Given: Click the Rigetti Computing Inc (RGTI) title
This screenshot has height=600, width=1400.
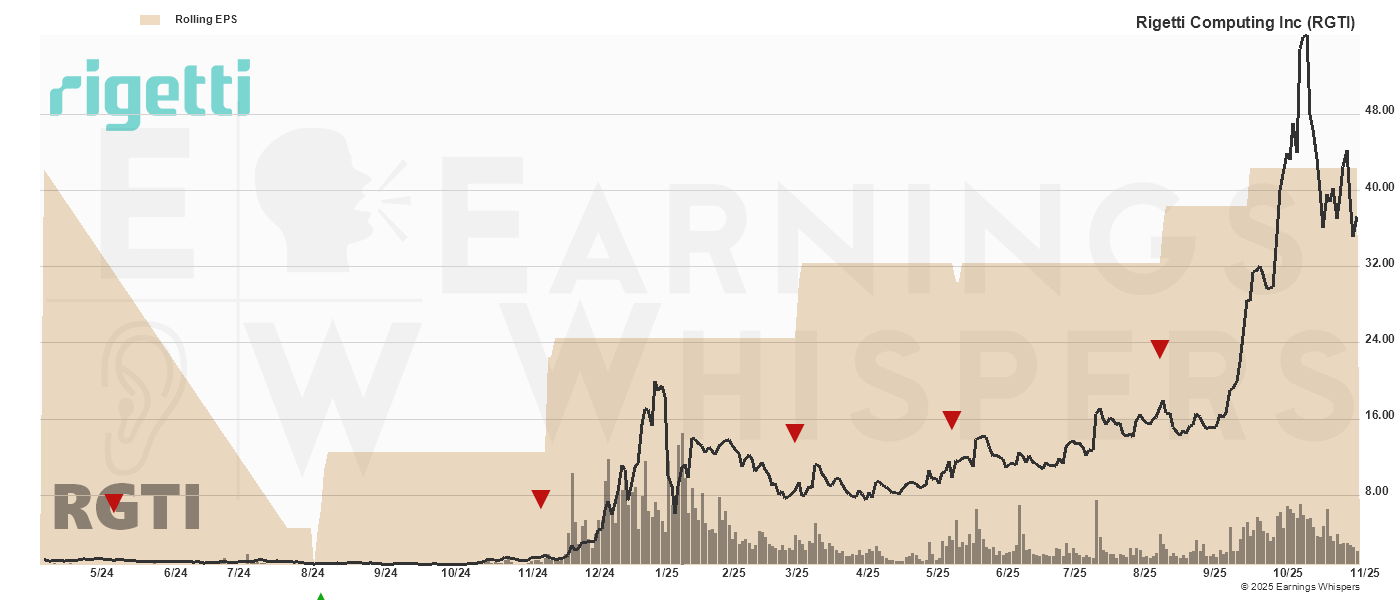Looking at the screenshot, I should [x=1245, y=22].
